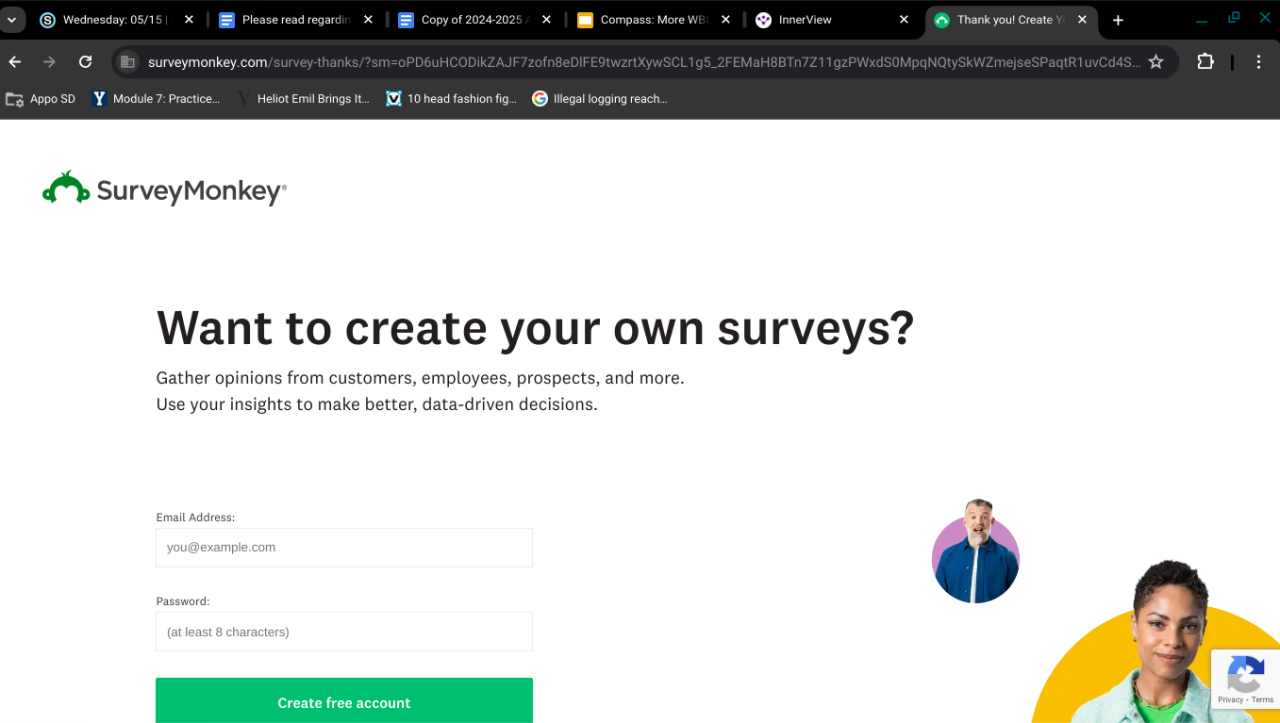The width and height of the screenshot is (1280, 723).
Task: Switch to the InnerView tab
Action: [x=834, y=20]
